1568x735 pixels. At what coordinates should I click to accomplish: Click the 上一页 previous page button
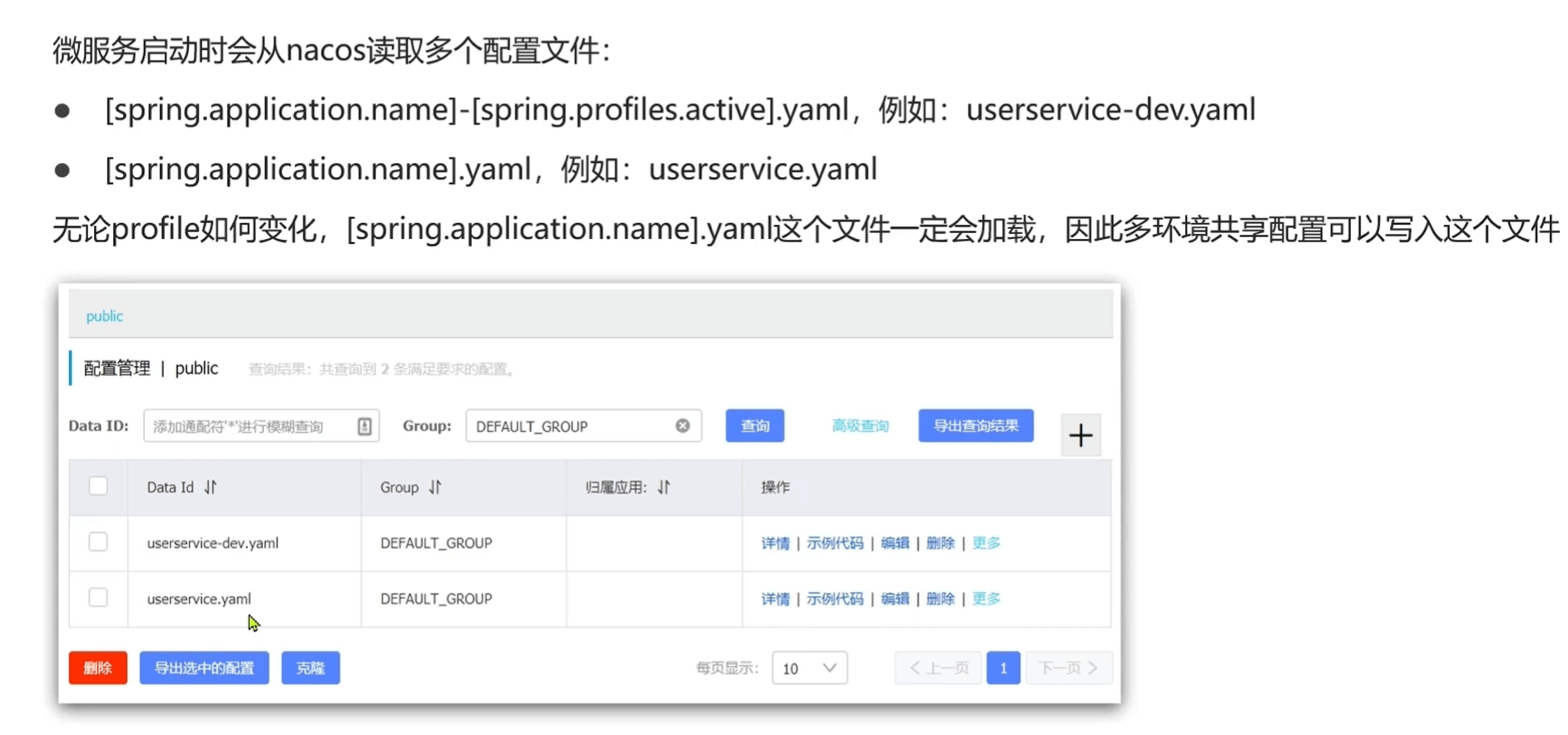pos(939,668)
